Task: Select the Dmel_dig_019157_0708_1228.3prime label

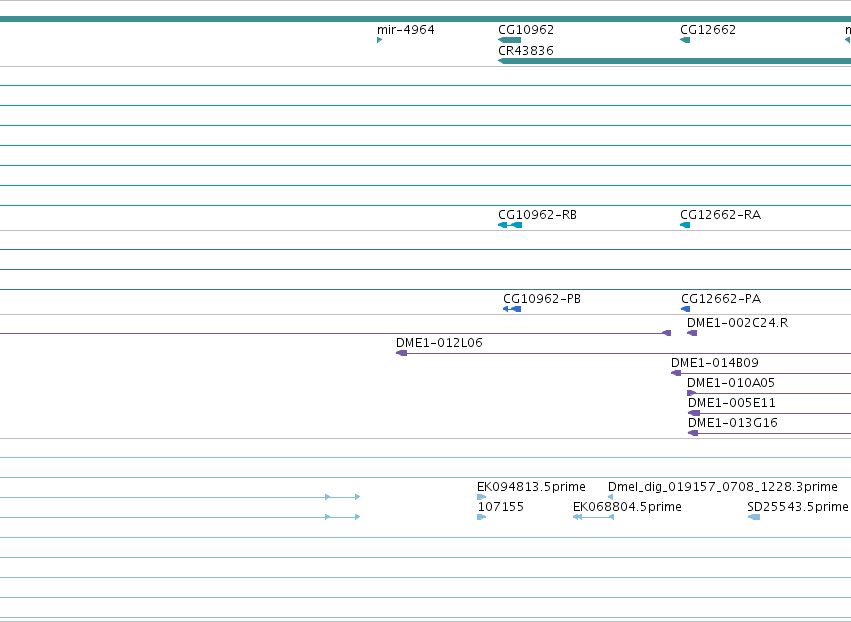Action: 722,487
